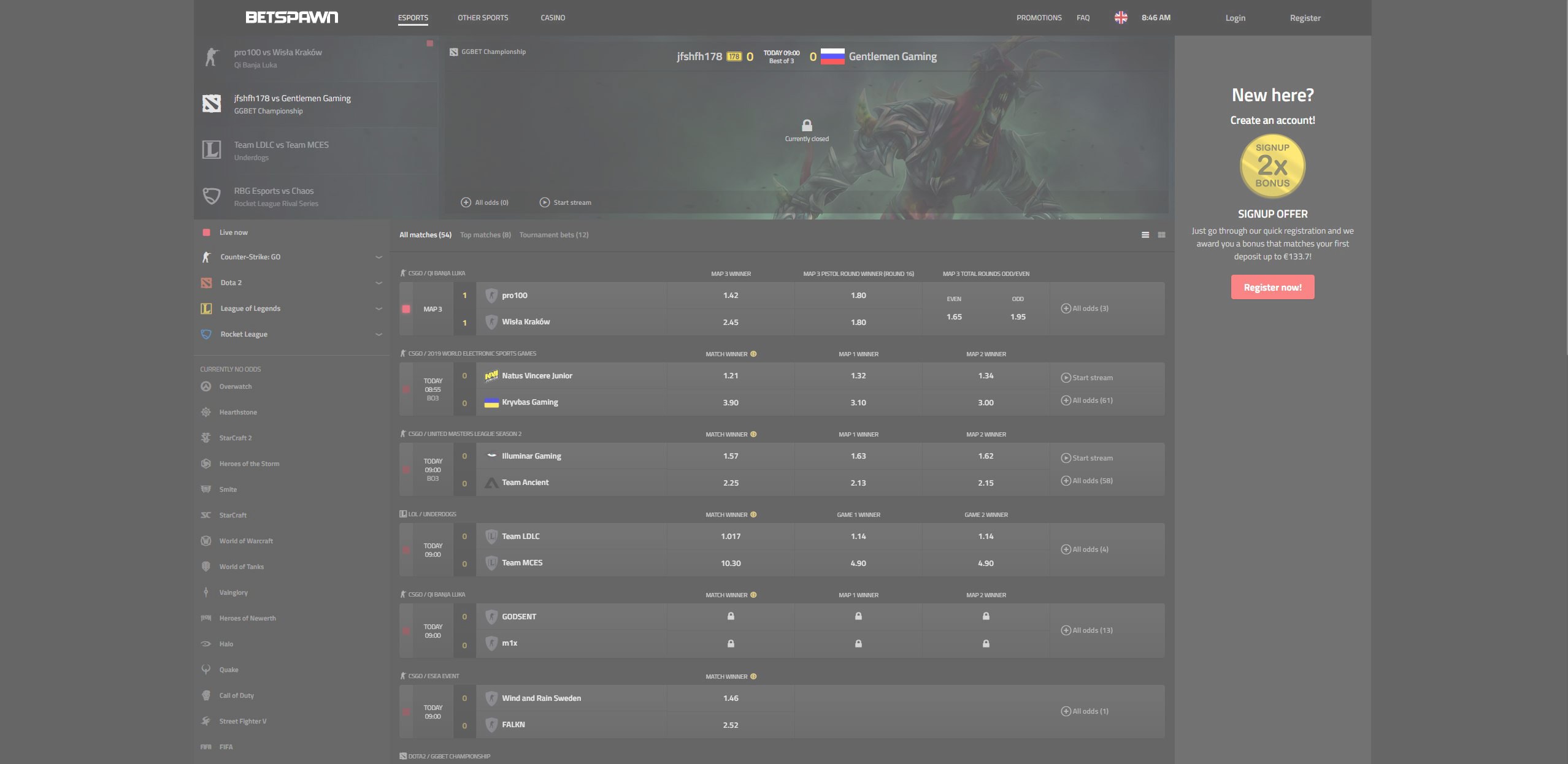The height and width of the screenshot is (764, 1568).
Task: Open the FAQ page
Action: pyautogui.click(x=1083, y=18)
